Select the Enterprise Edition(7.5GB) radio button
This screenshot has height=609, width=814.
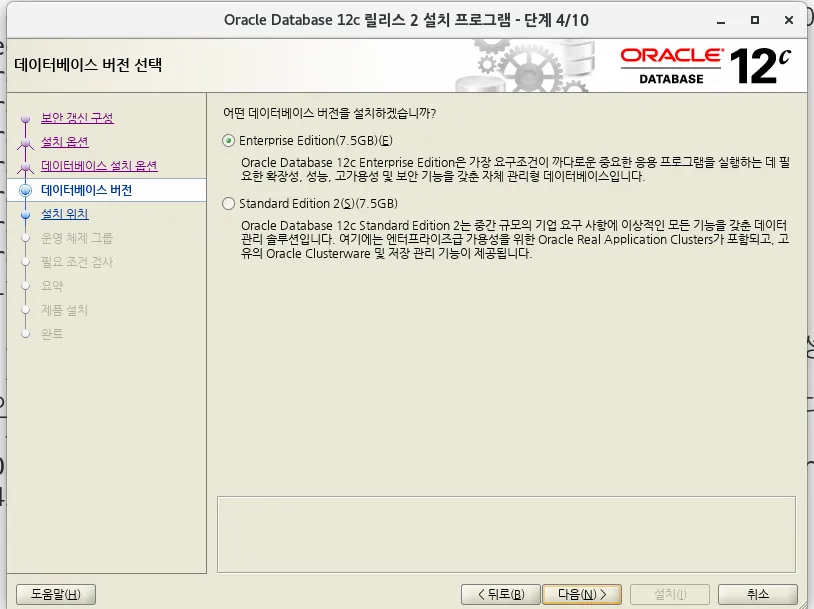pos(228,141)
